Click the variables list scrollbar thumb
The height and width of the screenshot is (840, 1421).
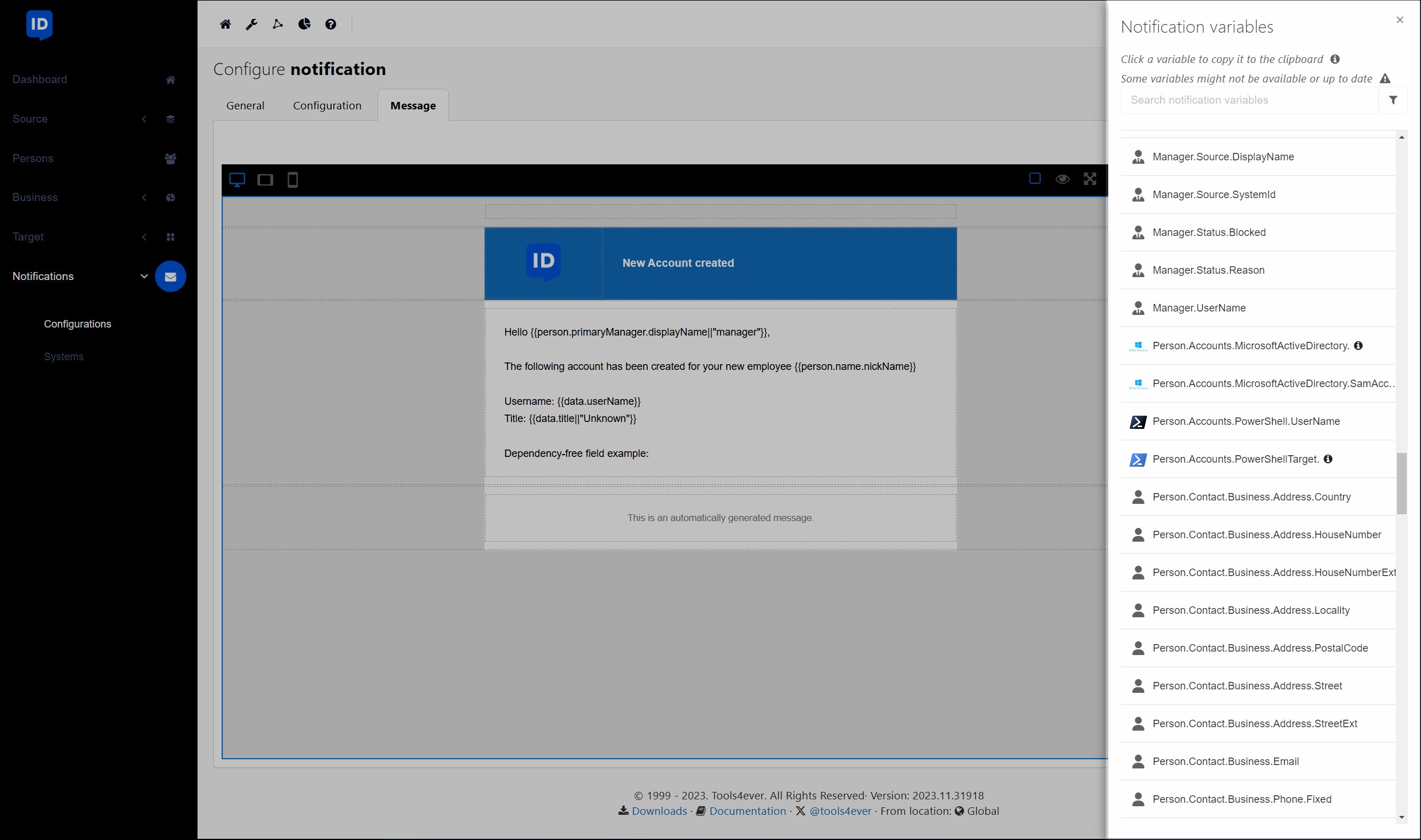coord(1402,483)
